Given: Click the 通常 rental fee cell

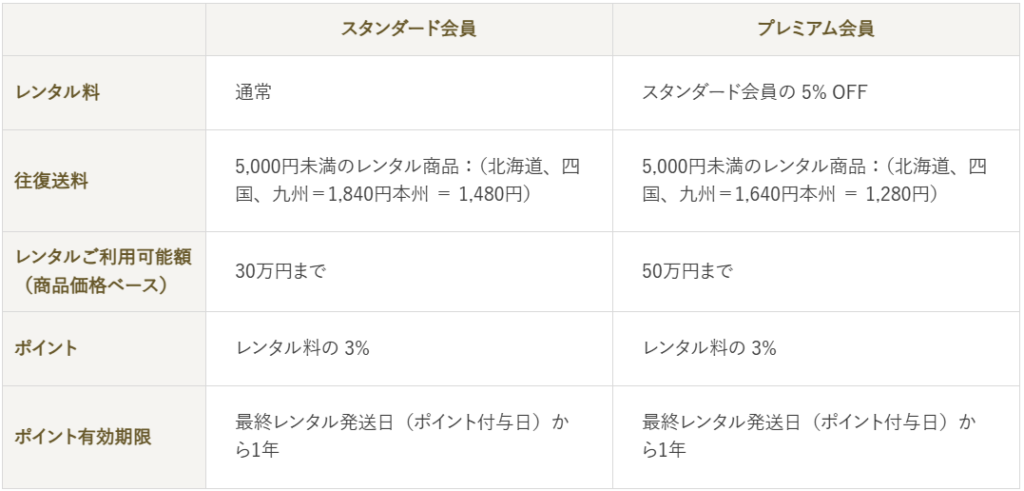Looking at the screenshot, I should click(x=254, y=93).
